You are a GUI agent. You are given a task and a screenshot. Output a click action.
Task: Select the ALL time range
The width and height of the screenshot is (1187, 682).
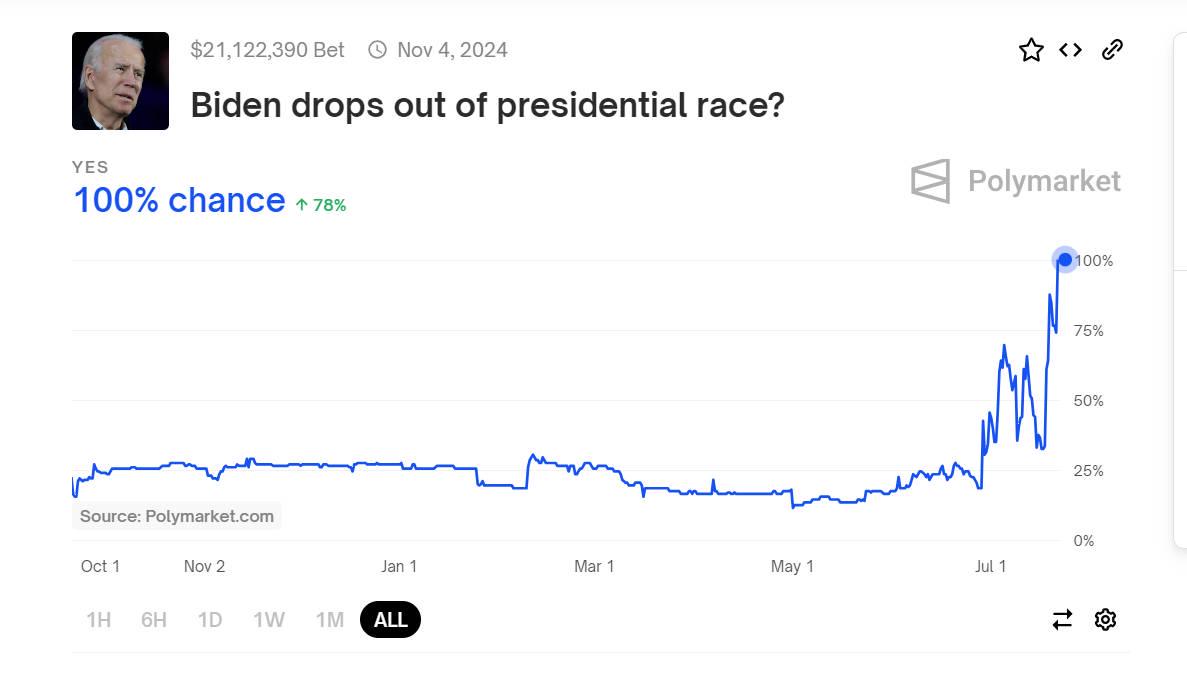pyautogui.click(x=390, y=620)
